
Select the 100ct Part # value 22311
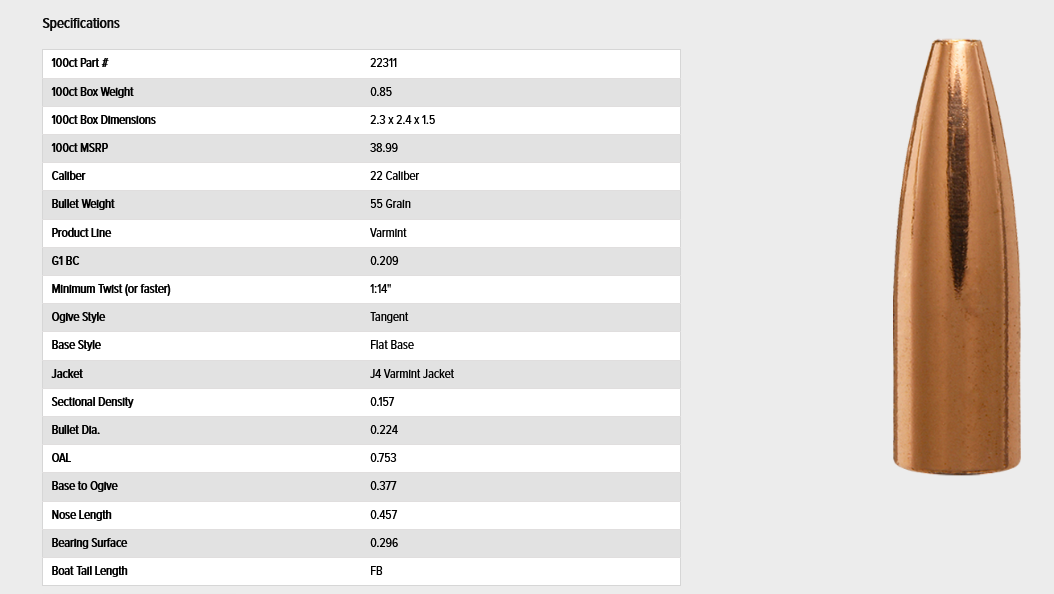click(x=383, y=63)
